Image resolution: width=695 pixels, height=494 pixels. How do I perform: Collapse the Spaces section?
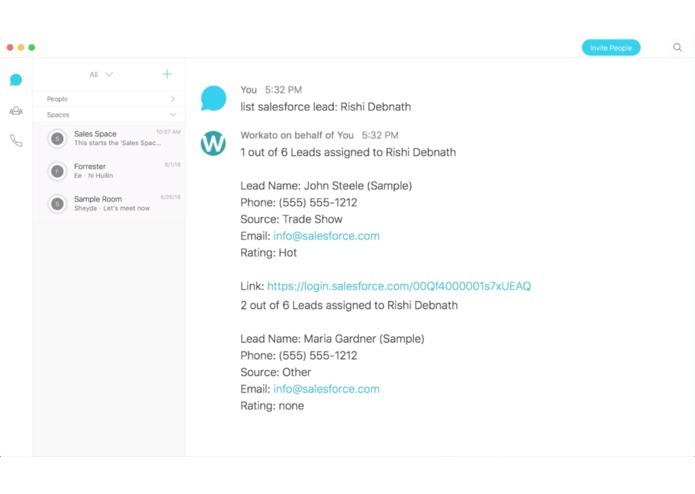pyautogui.click(x=110, y=115)
